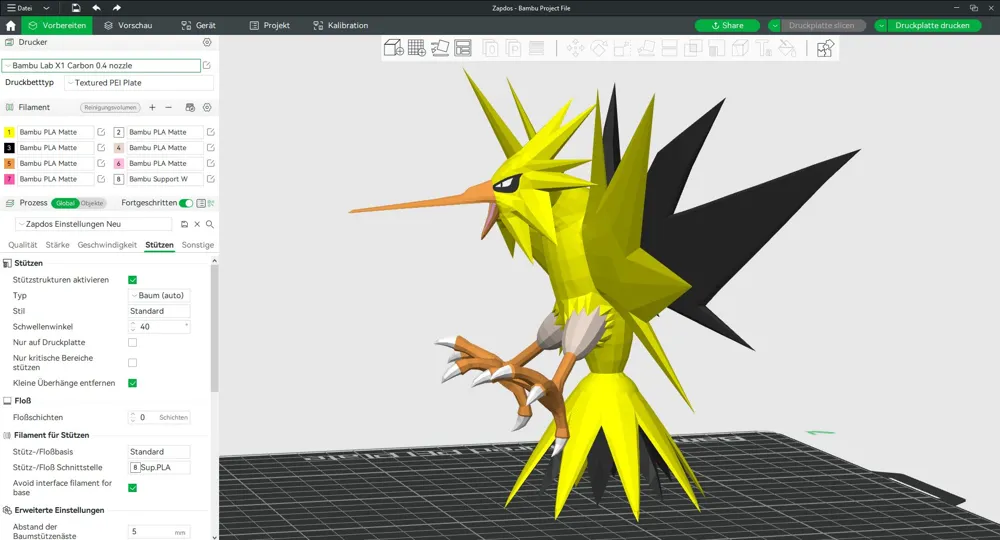Arrange all objects using the toolbar icon
1000x540 pixels.
463,48
